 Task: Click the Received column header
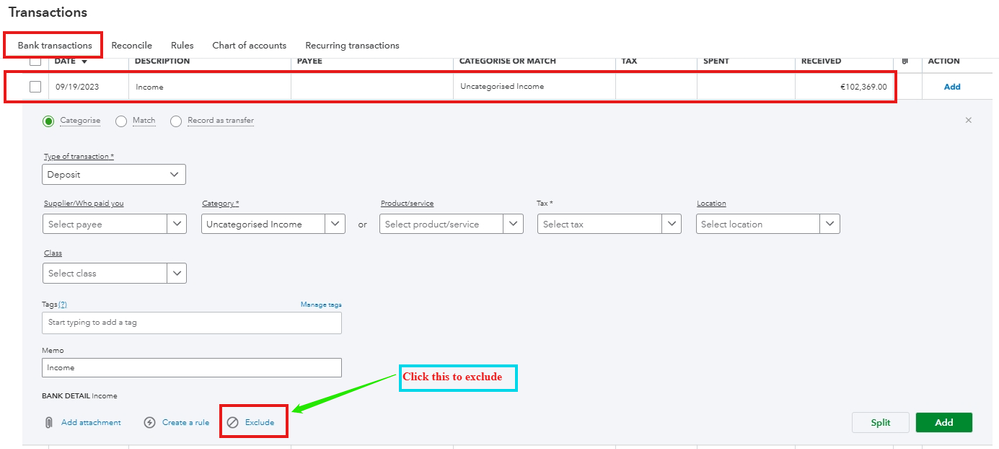pos(821,61)
